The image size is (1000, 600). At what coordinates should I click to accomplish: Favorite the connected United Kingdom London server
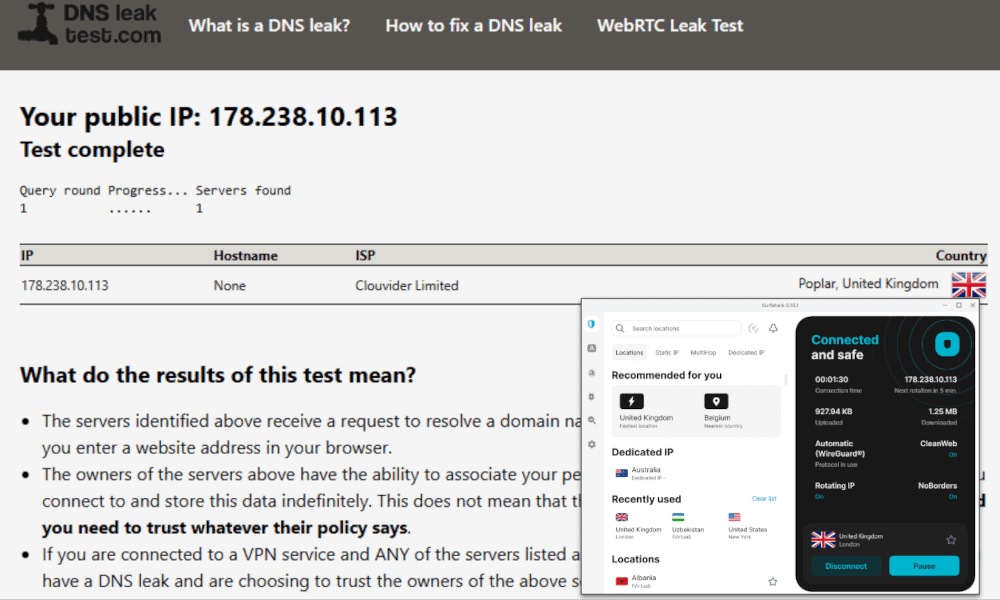951,540
